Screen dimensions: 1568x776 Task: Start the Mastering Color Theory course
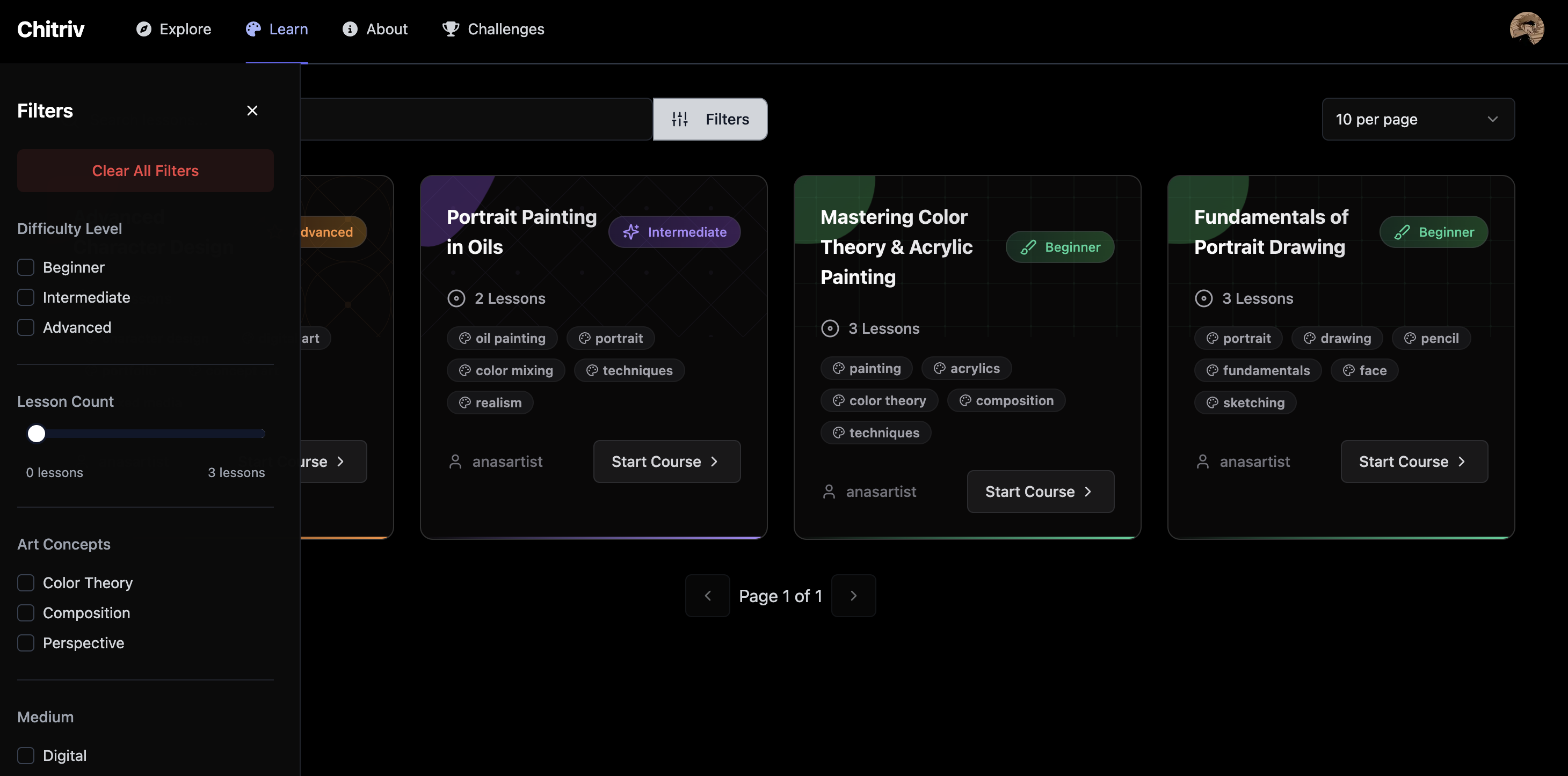(1040, 492)
